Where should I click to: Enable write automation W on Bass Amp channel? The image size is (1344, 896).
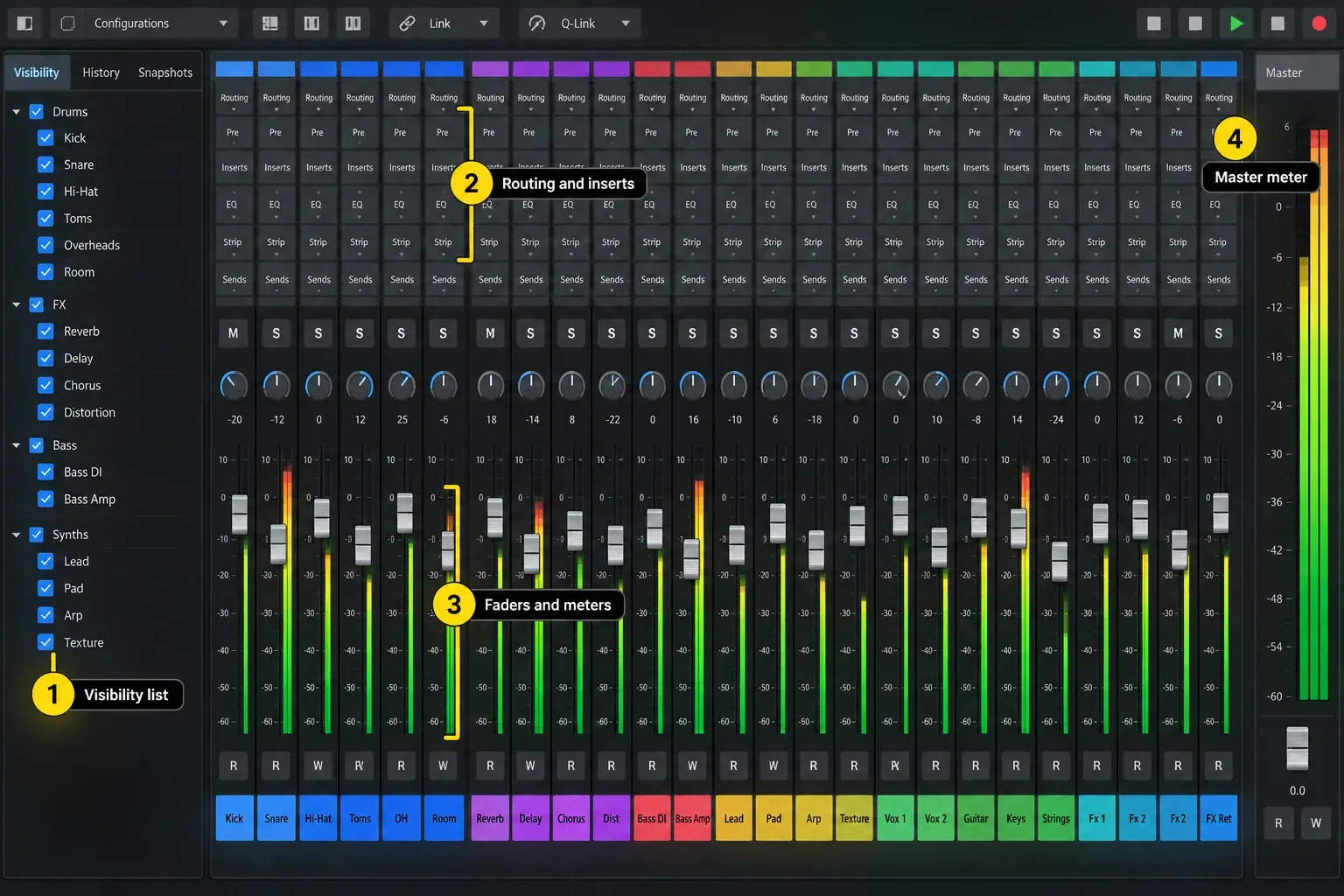(692, 766)
